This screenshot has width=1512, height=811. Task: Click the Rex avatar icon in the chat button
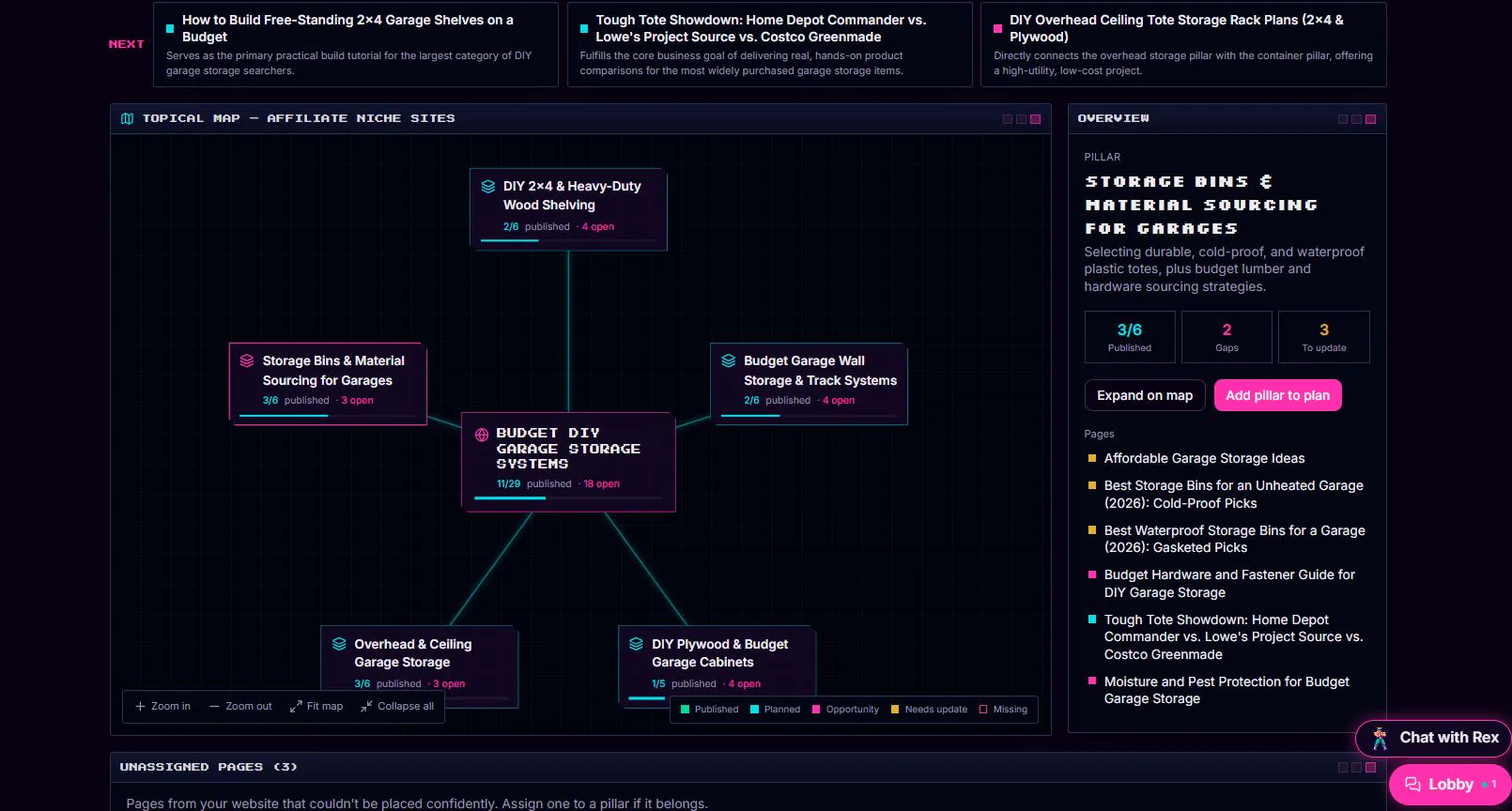click(x=1380, y=739)
